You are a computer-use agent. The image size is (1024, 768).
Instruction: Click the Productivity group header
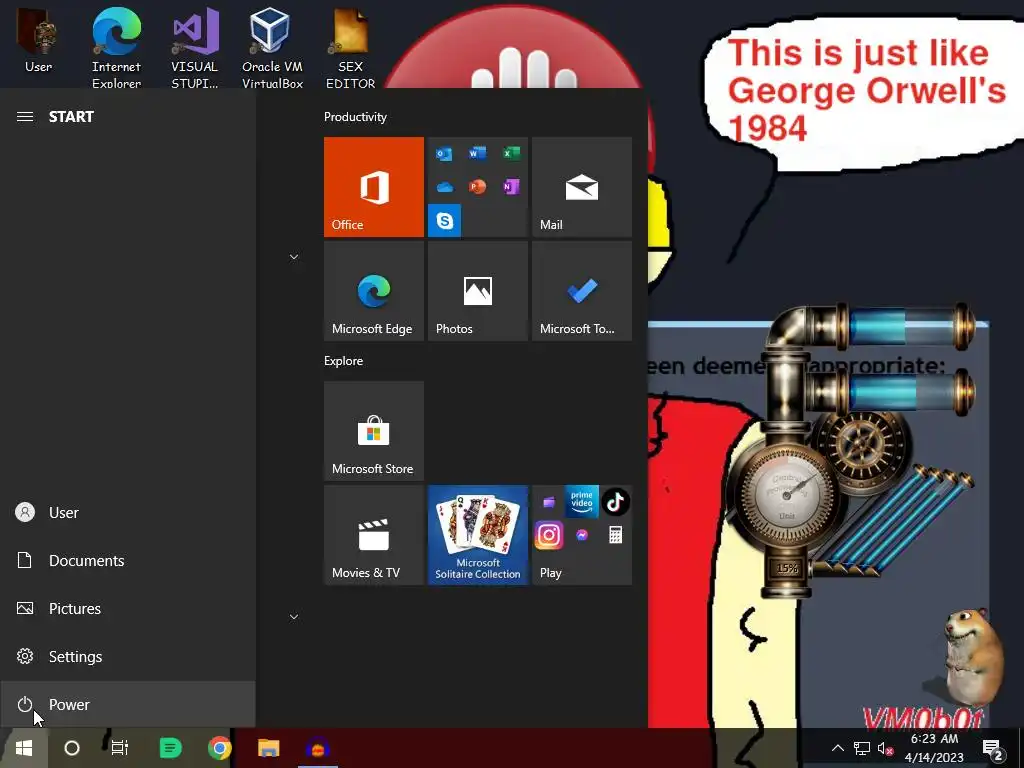pos(355,117)
